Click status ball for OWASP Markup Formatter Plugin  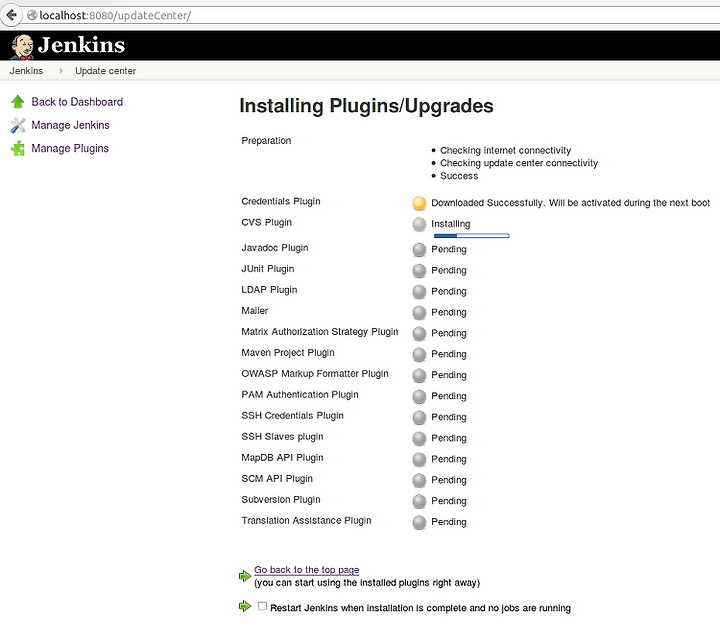[x=419, y=376]
